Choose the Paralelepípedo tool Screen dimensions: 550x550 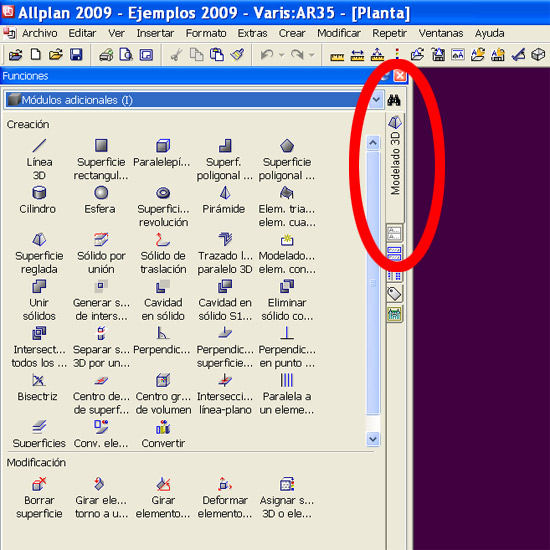[x=162, y=153]
